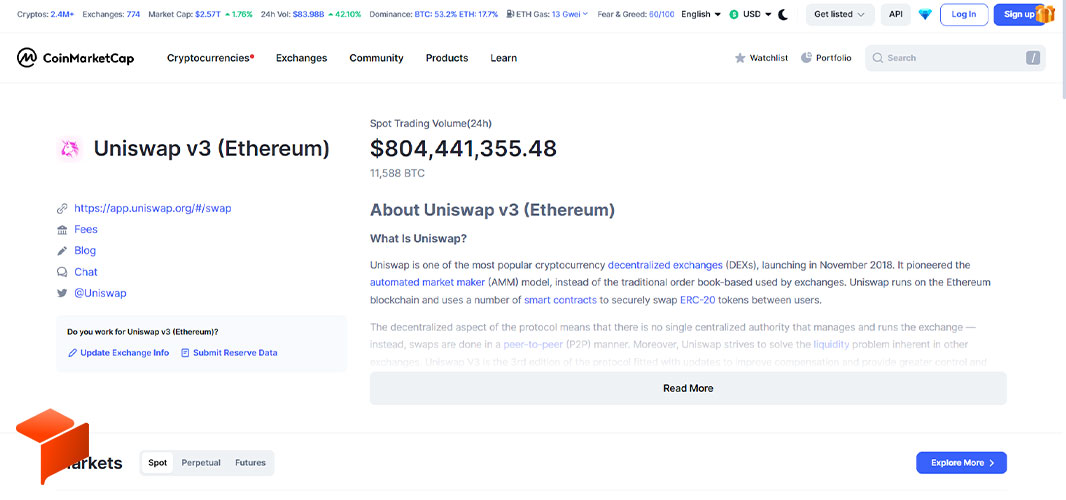The width and height of the screenshot is (1066, 500).
Task: Select the Spot markets tab
Action: (157, 463)
